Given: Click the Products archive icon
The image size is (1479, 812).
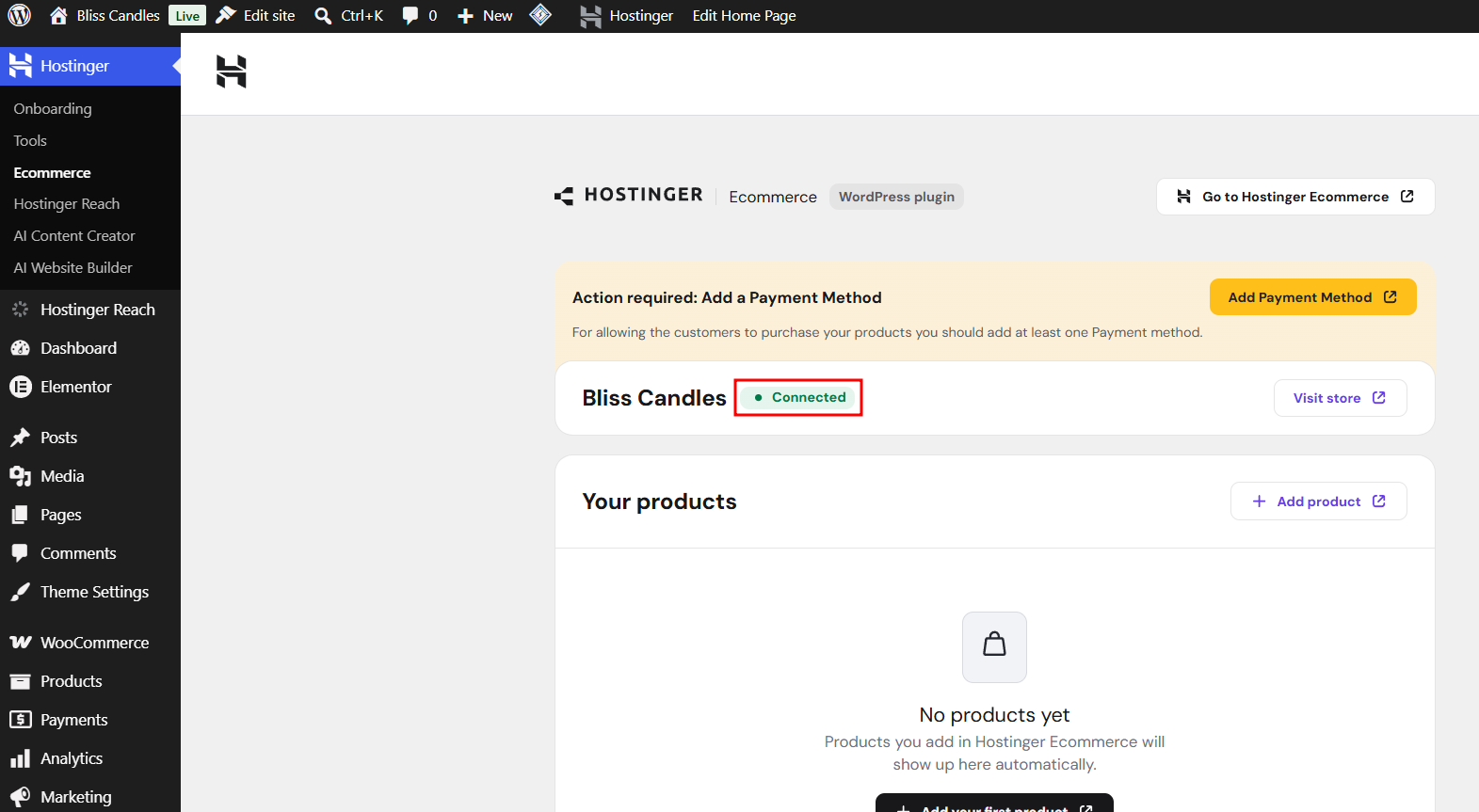Looking at the screenshot, I should [20, 681].
